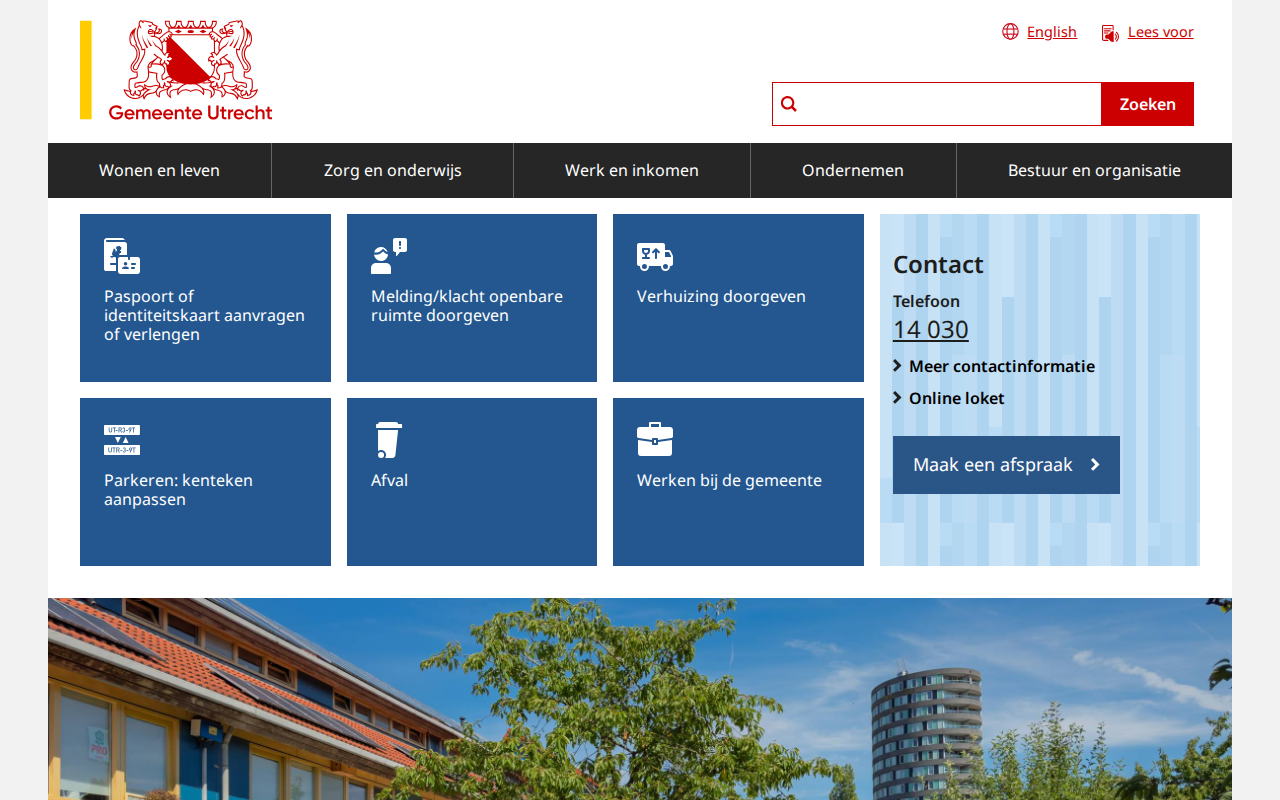Click the complaint report person icon
This screenshot has width=1280, height=800.
(x=389, y=256)
